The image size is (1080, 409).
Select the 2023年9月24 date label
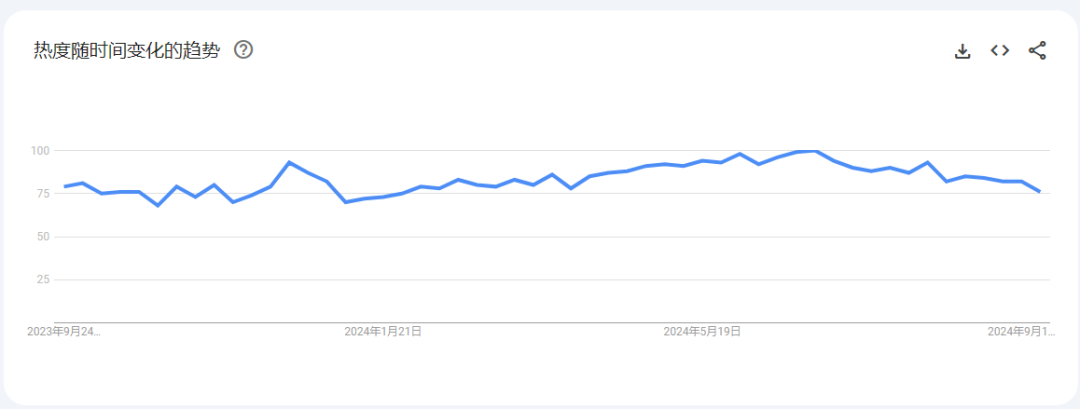click(x=64, y=331)
